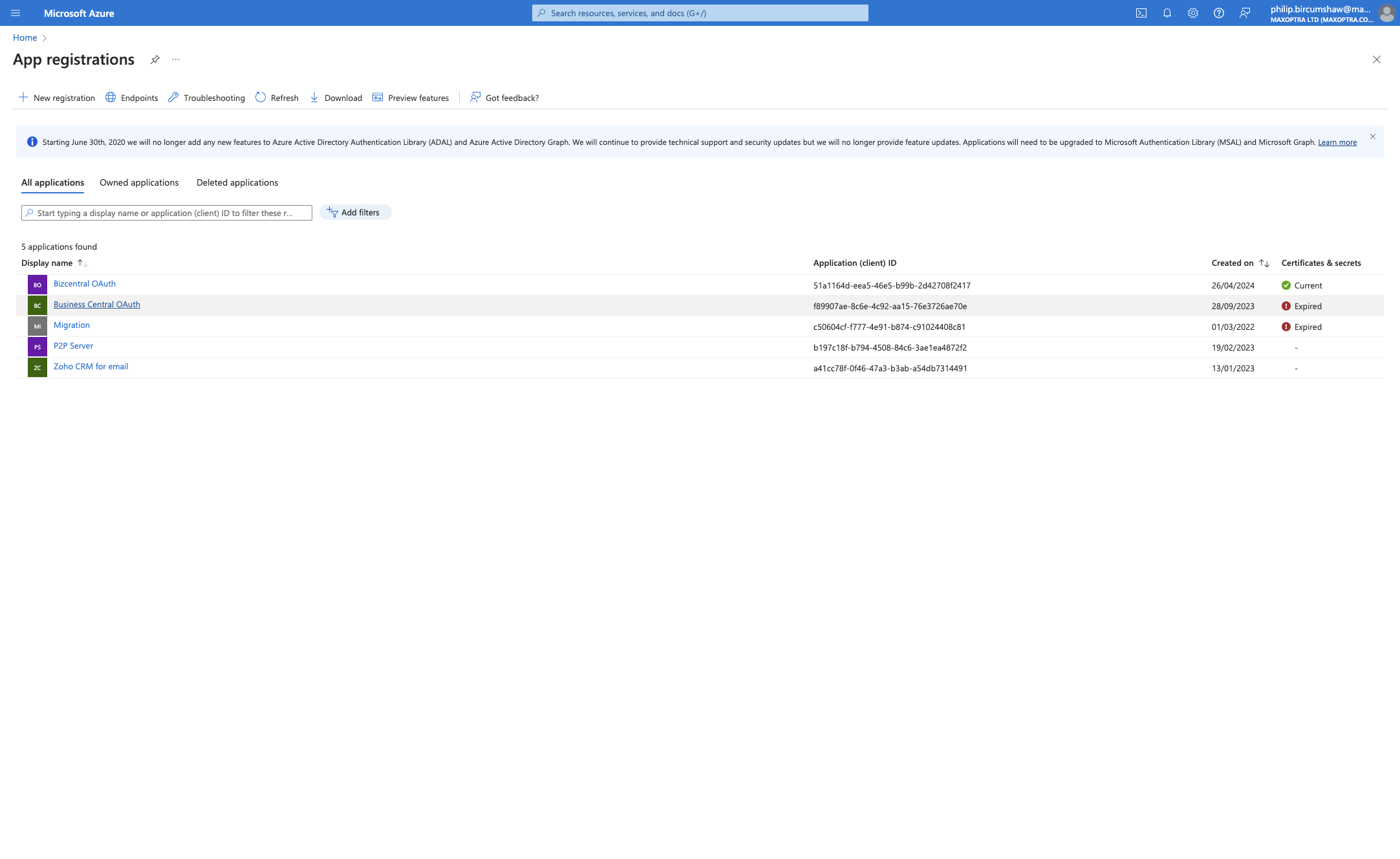
Task: Open the help question mark menu
Action: click(1219, 13)
